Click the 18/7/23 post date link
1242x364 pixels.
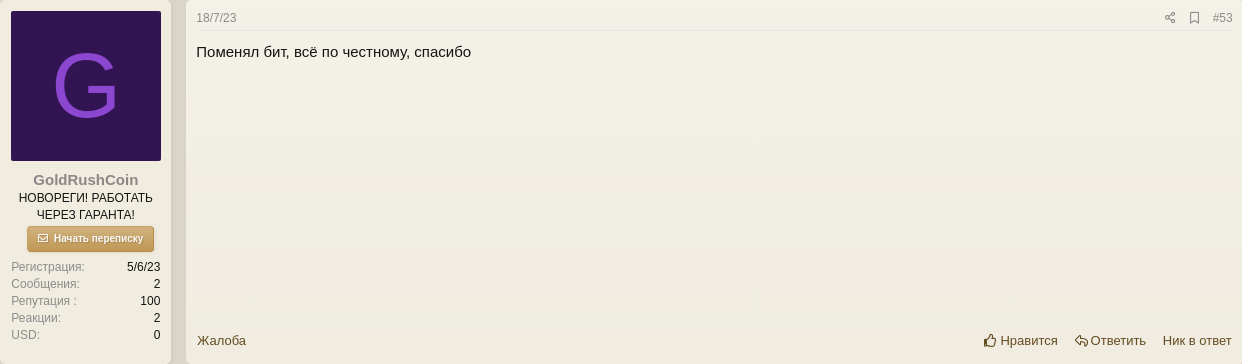[216, 18]
